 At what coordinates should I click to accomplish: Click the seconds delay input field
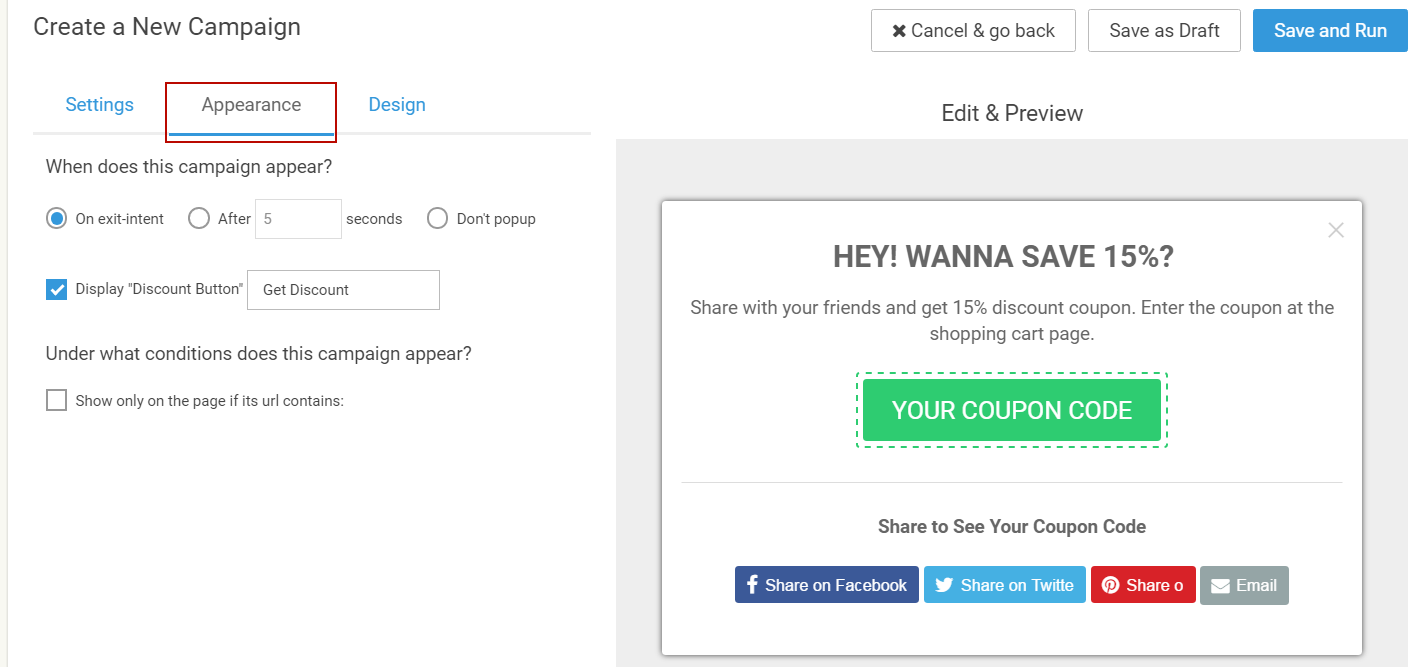point(298,218)
